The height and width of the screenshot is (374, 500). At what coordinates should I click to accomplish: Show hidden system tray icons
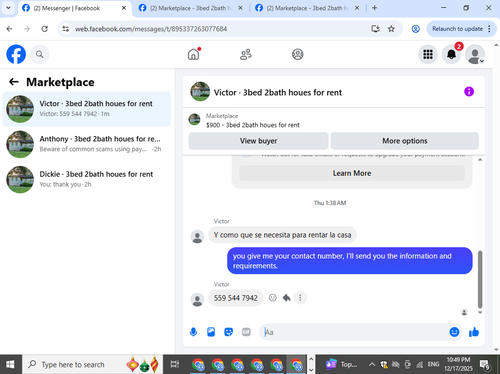click(x=372, y=364)
